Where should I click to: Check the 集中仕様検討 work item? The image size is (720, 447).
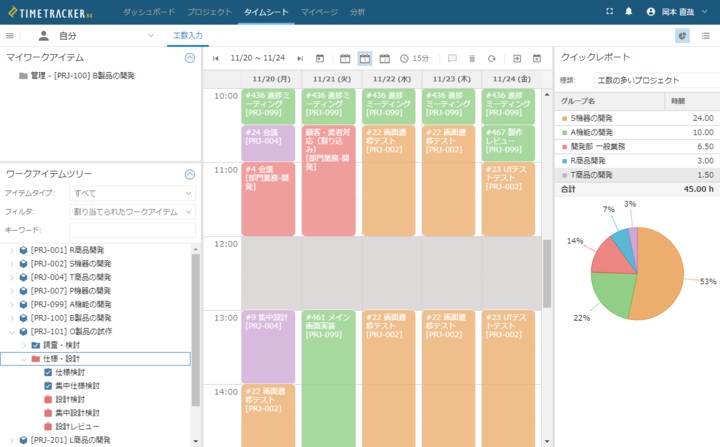[x=48, y=385]
